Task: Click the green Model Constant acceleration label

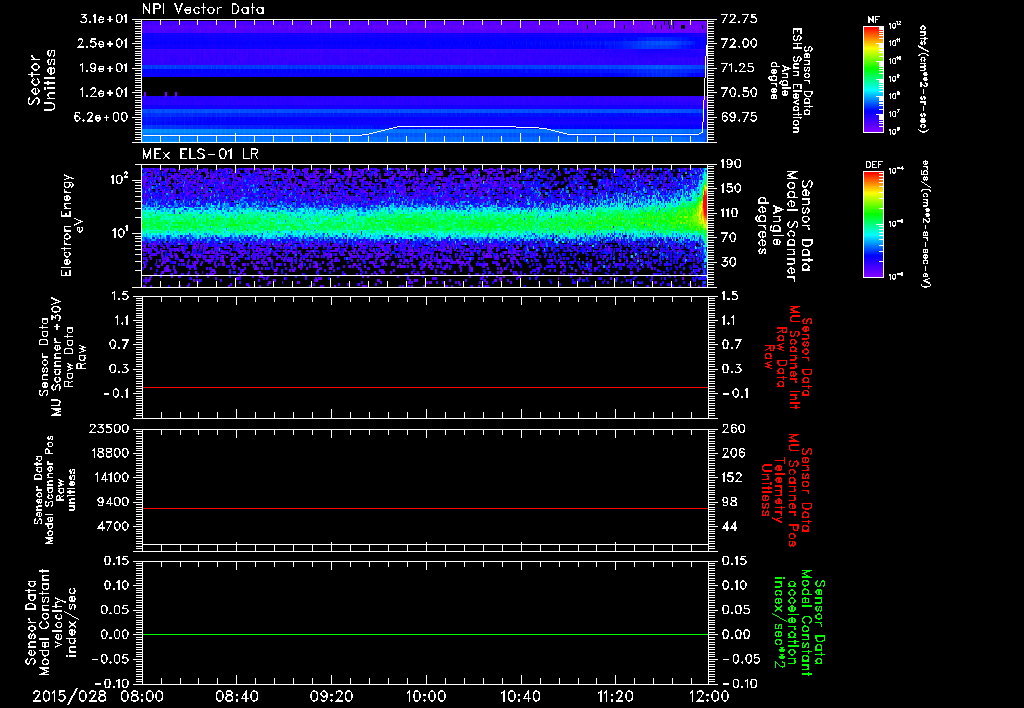Action: [x=798, y=625]
